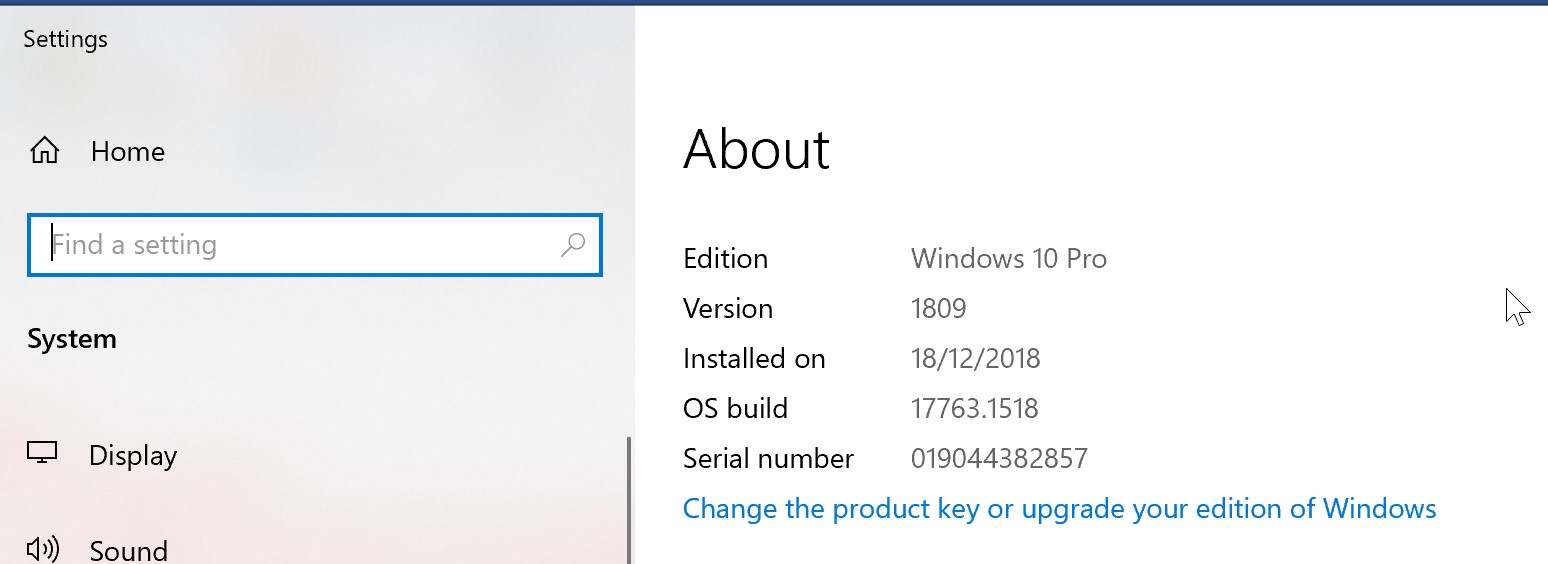Click the System category heading
This screenshot has width=1548, height=564.
click(x=72, y=339)
